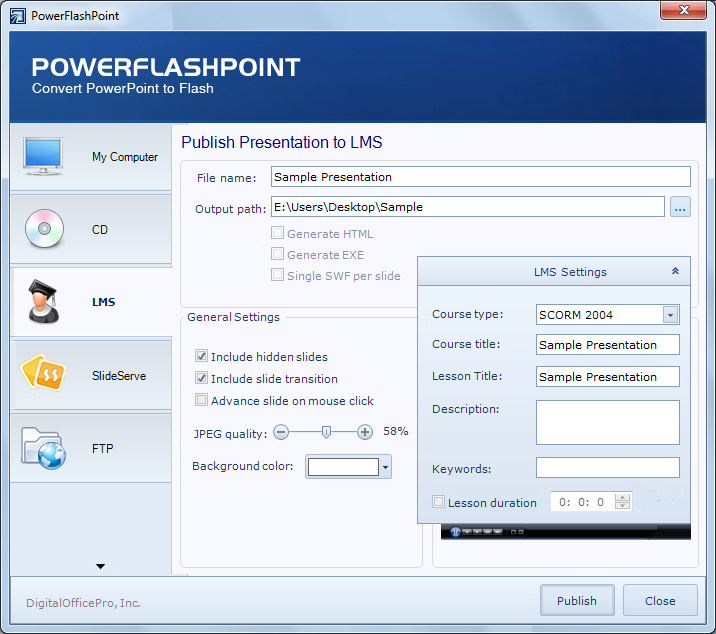Click the JPEG quality slider thumb
Screen dimensions: 716x634
click(x=326, y=432)
